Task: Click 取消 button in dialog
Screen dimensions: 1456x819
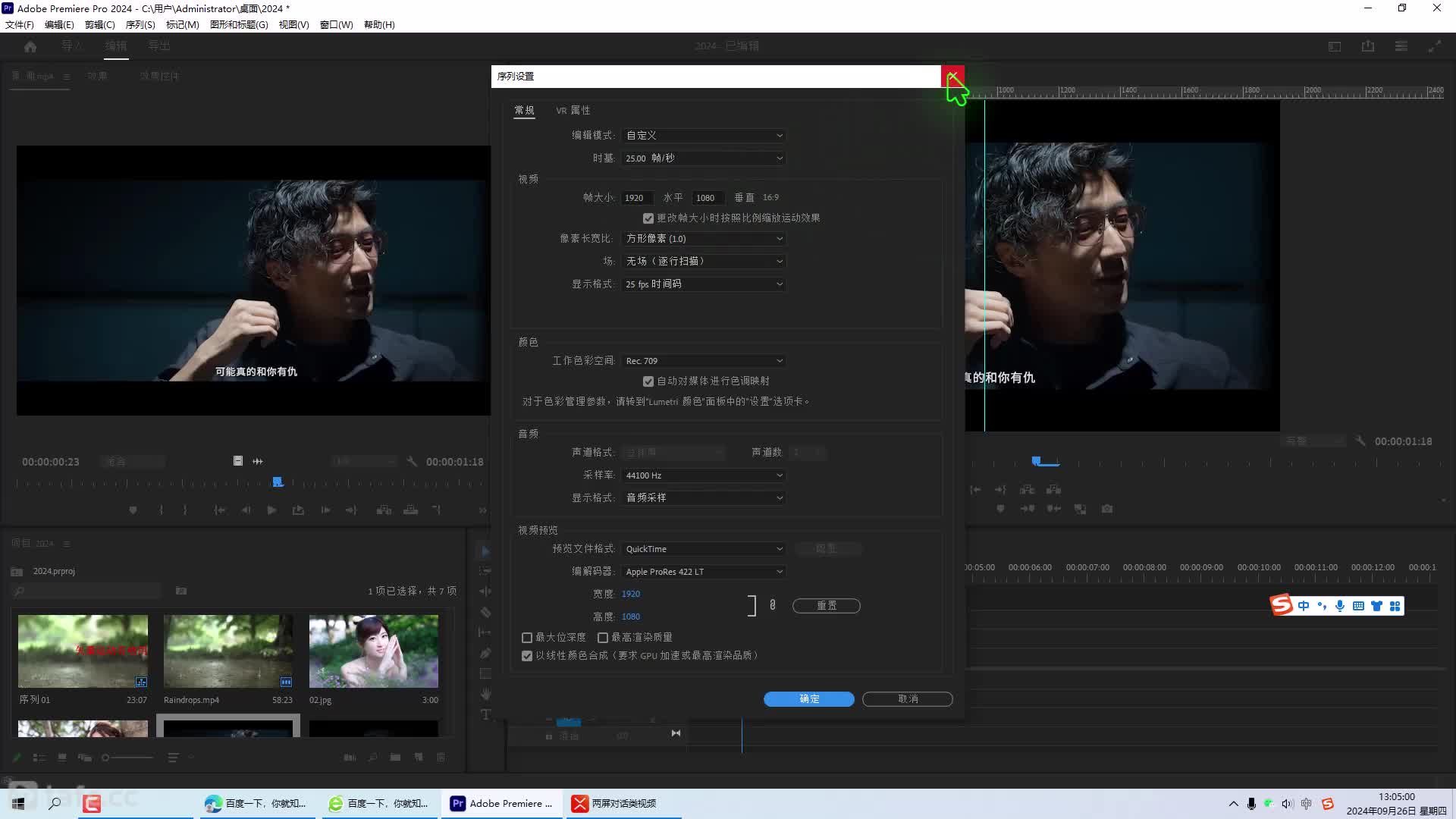Action: 908,699
